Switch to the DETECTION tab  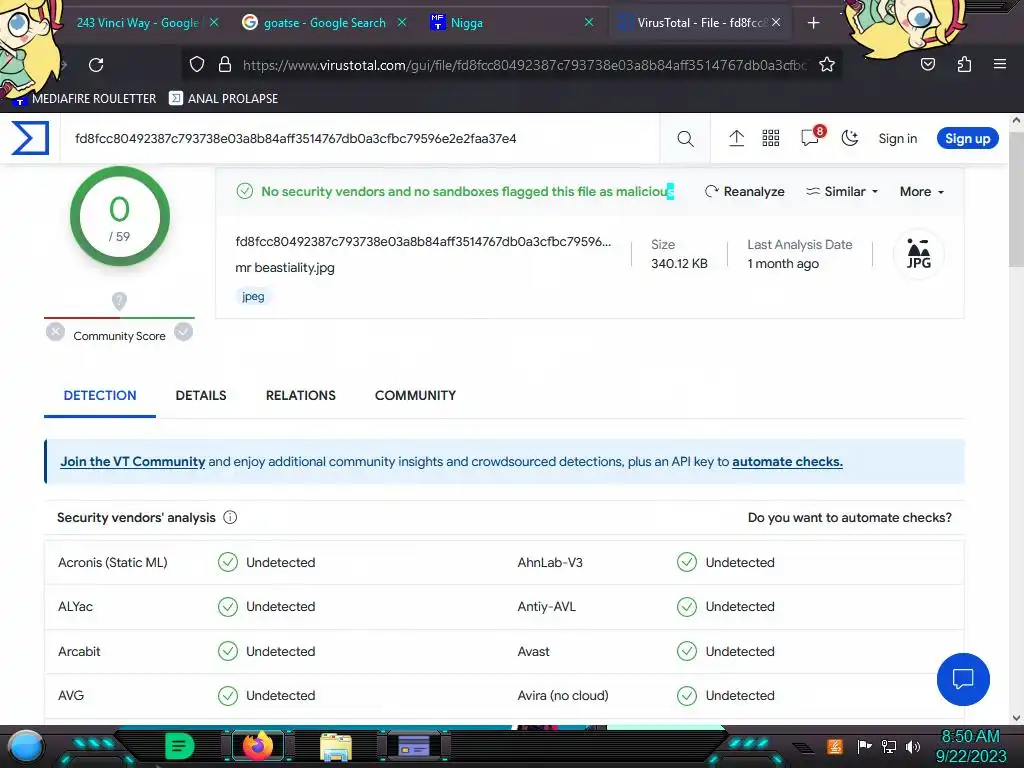click(x=100, y=395)
